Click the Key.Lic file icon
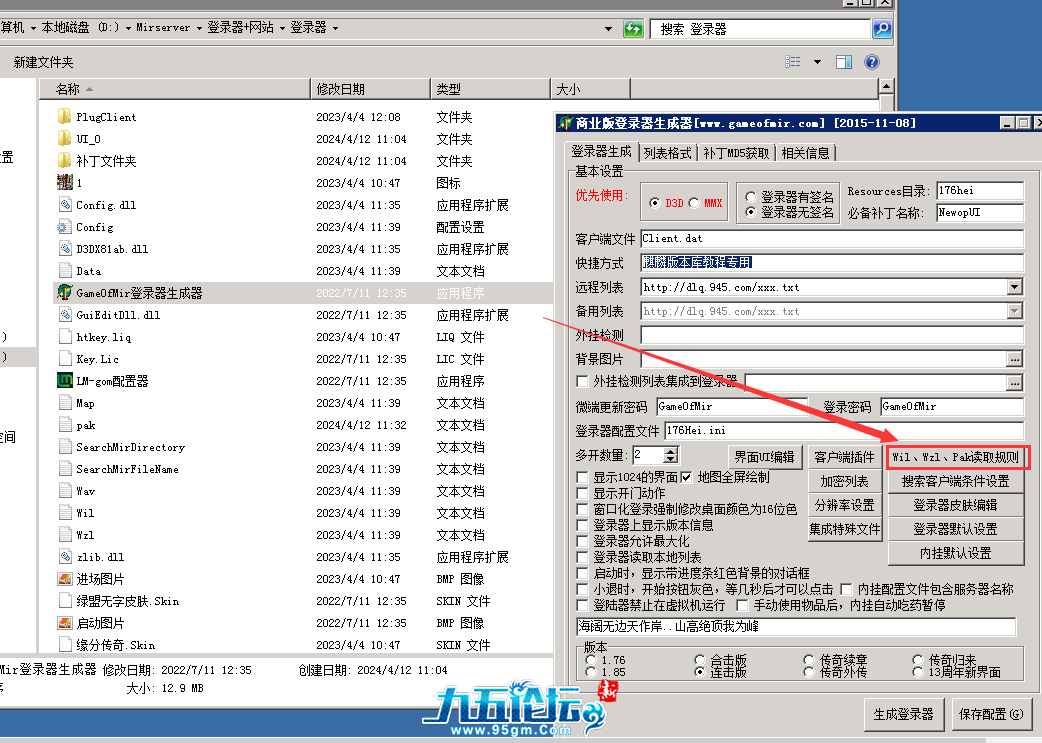The image size is (1042, 743). (64, 359)
